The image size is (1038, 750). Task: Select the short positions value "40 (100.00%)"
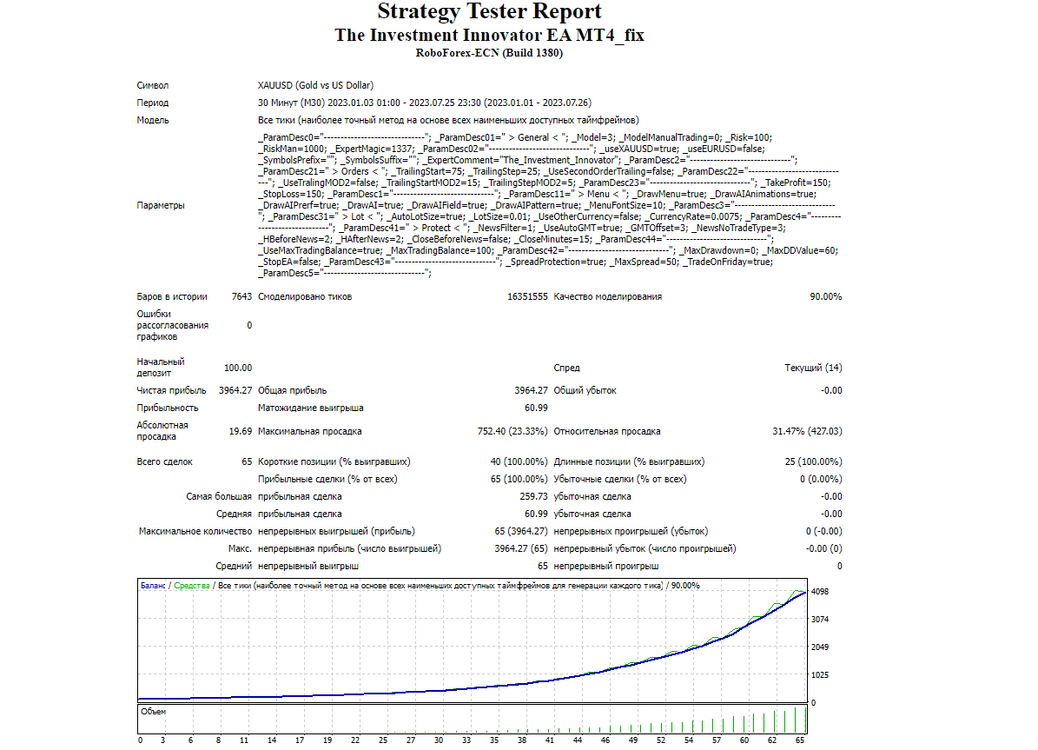(519, 461)
